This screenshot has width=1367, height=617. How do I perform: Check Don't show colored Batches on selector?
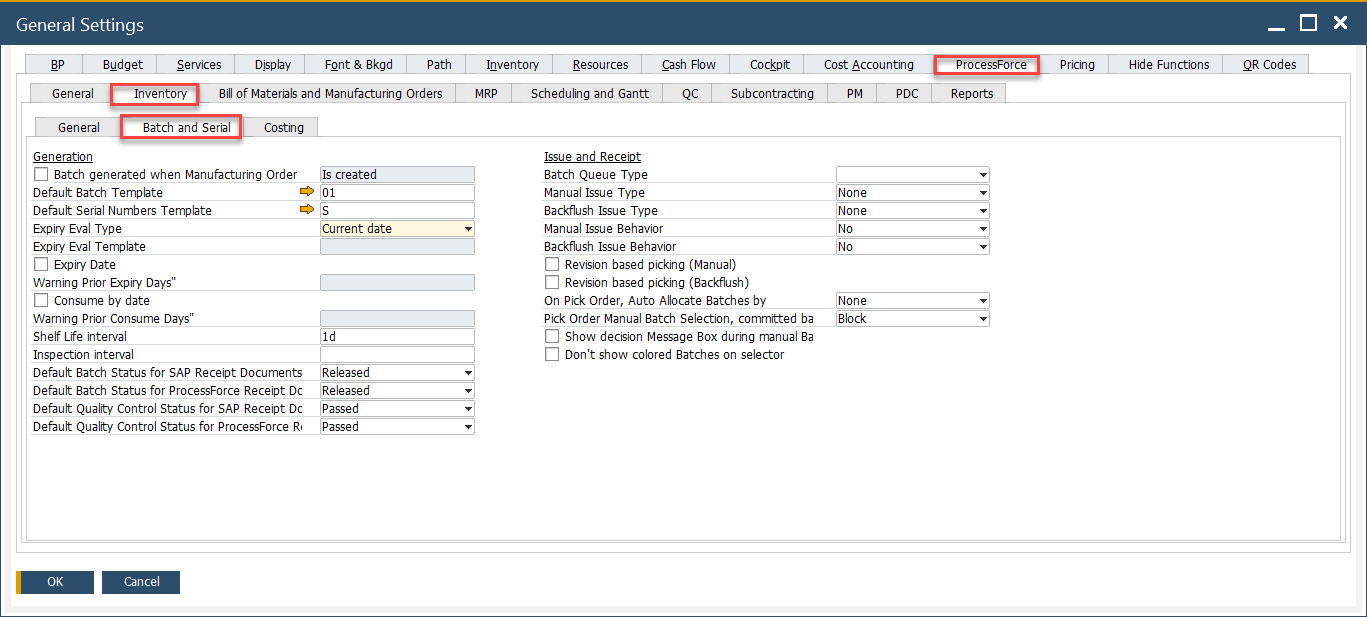click(552, 355)
